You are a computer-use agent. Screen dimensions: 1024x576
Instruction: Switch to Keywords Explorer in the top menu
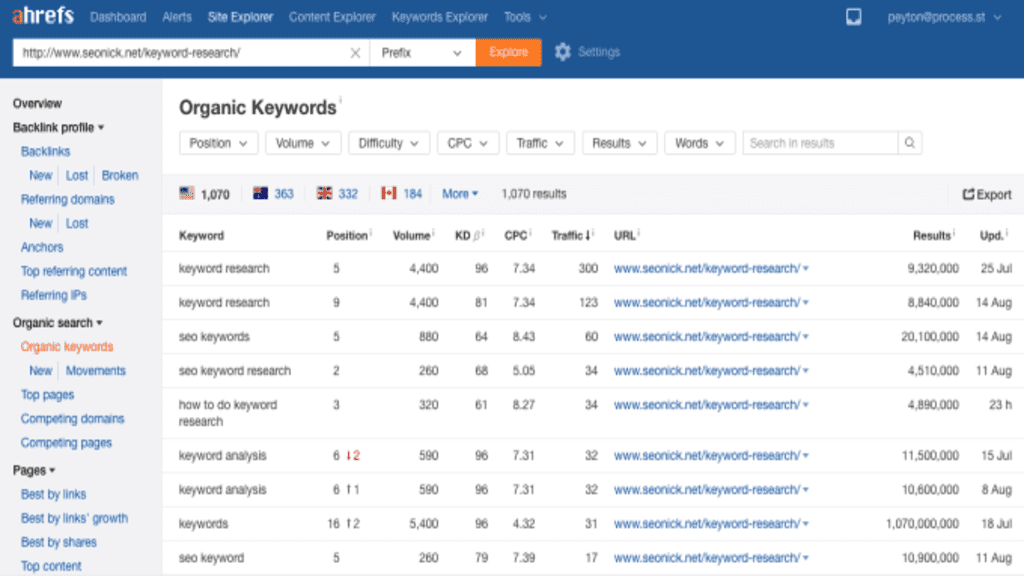coord(440,16)
